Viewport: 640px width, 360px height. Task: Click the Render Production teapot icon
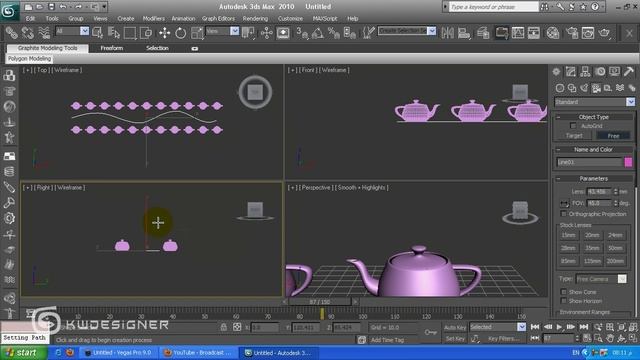pyautogui.click(x=604, y=33)
